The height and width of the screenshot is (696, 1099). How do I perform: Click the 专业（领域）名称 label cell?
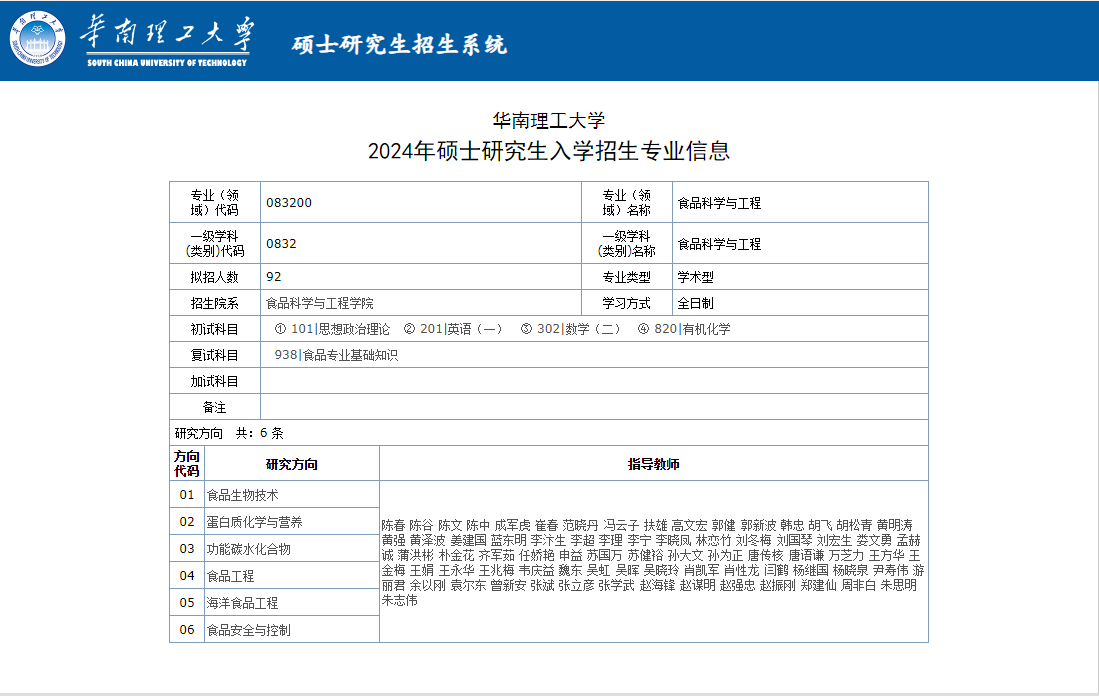click(627, 203)
